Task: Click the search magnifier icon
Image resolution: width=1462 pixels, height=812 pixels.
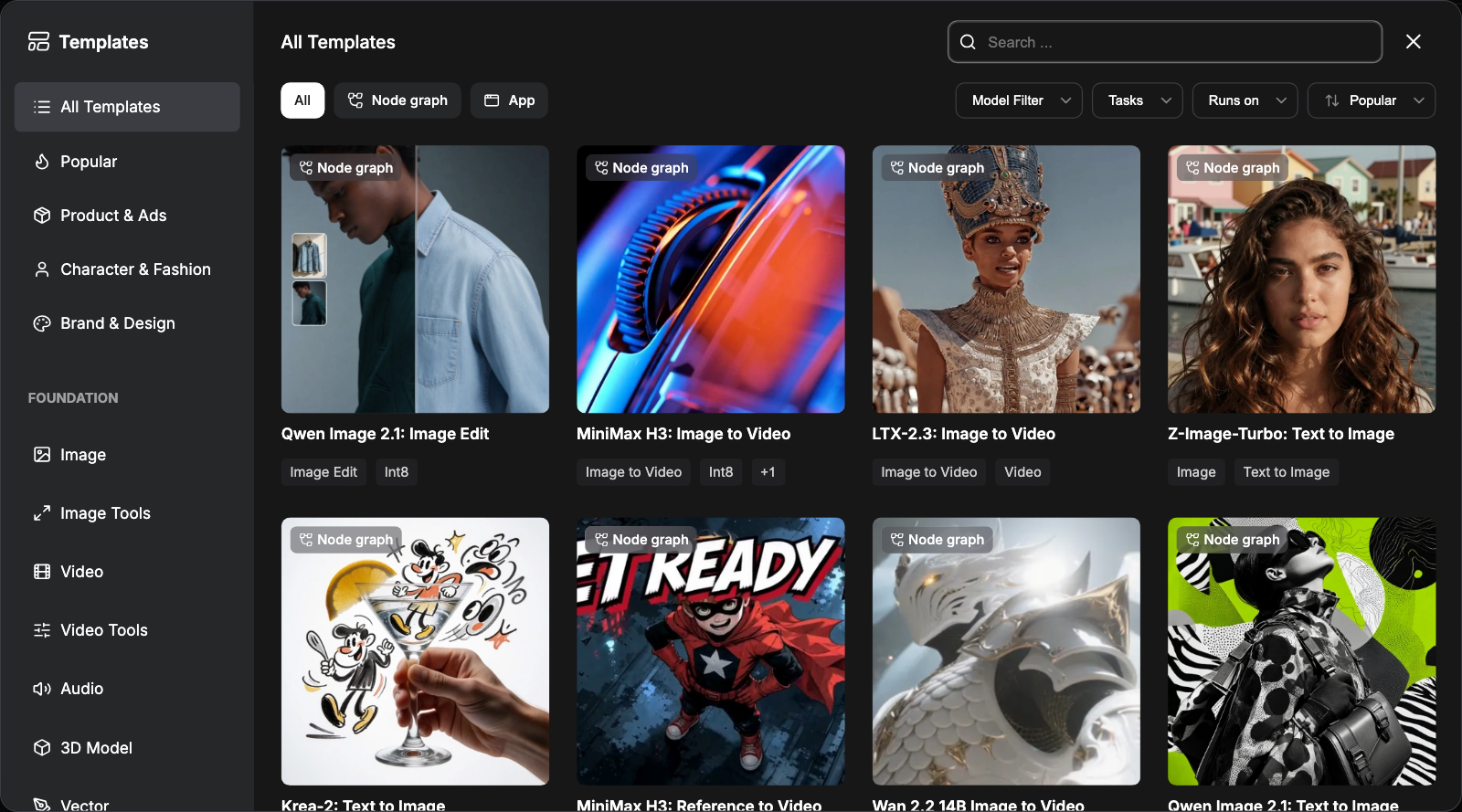Action: (x=969, y=42)
